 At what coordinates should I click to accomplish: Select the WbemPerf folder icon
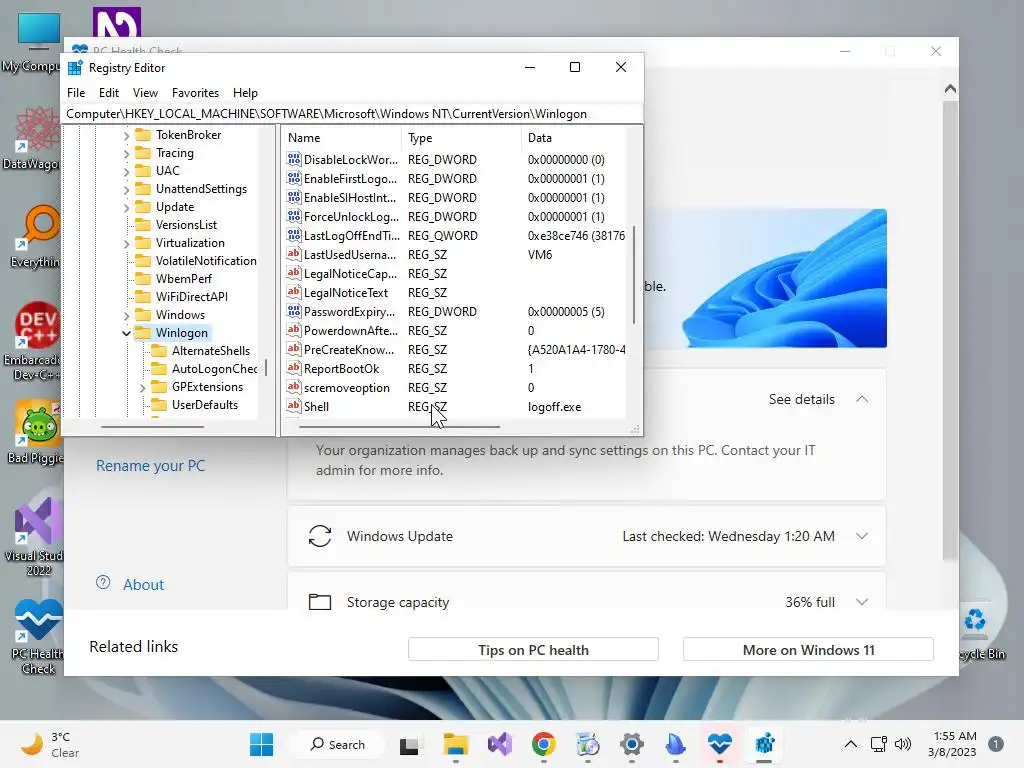tap(142, 279)
